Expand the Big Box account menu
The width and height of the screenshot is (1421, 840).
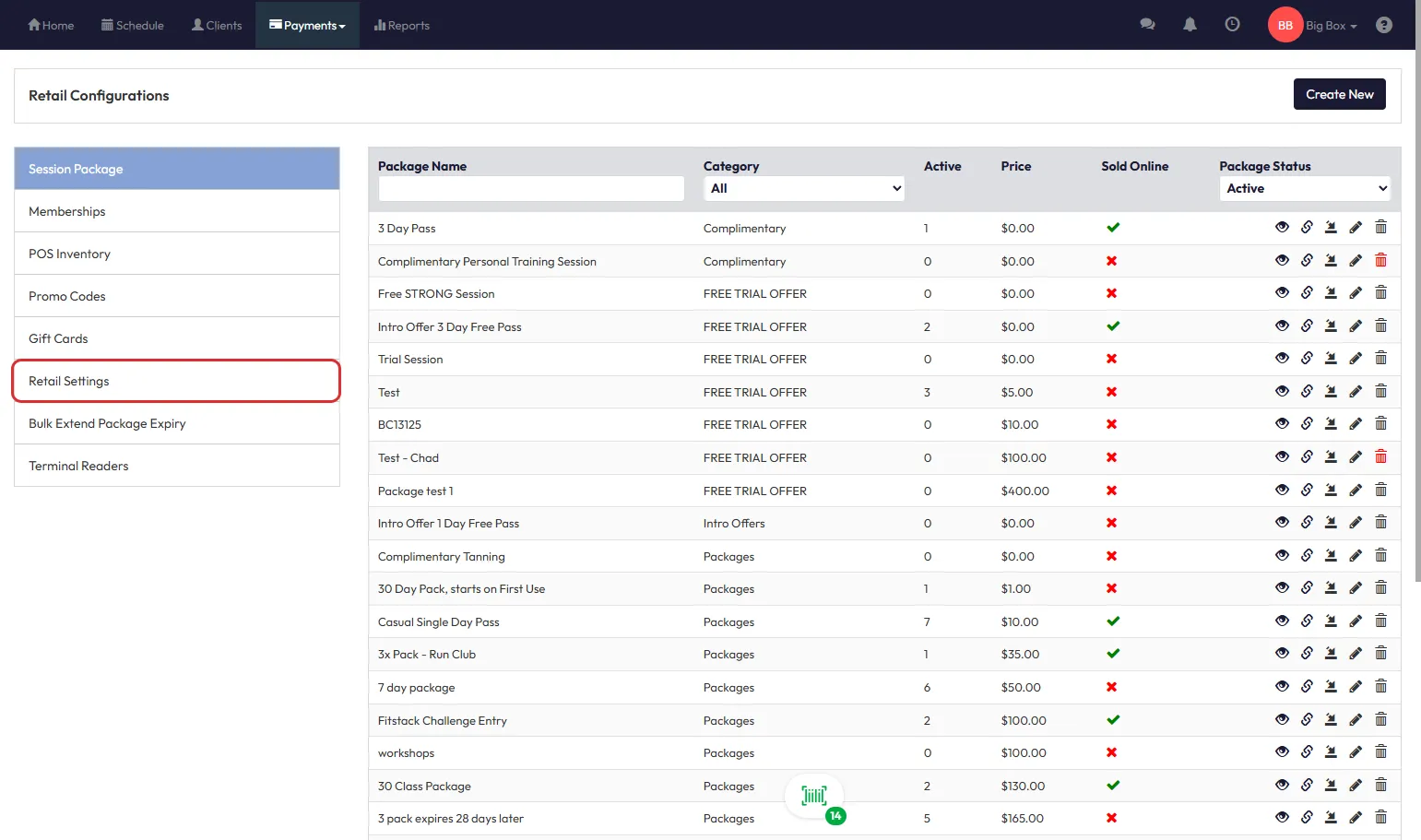[1331, 26]
